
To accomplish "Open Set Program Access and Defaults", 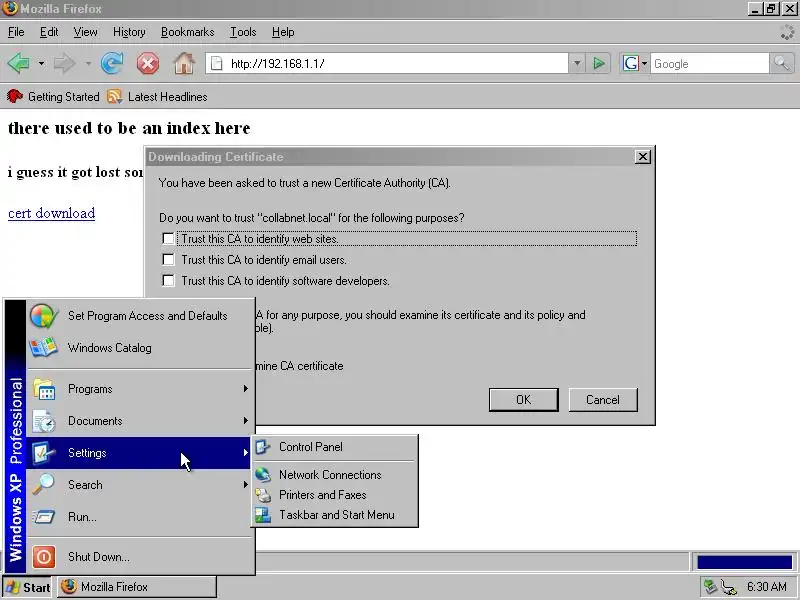I will (140, 316).
